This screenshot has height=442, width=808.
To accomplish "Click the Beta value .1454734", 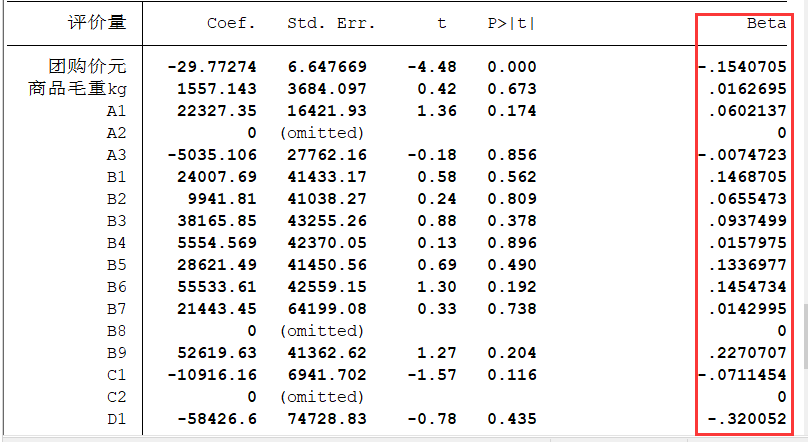I will click(748, 287).
